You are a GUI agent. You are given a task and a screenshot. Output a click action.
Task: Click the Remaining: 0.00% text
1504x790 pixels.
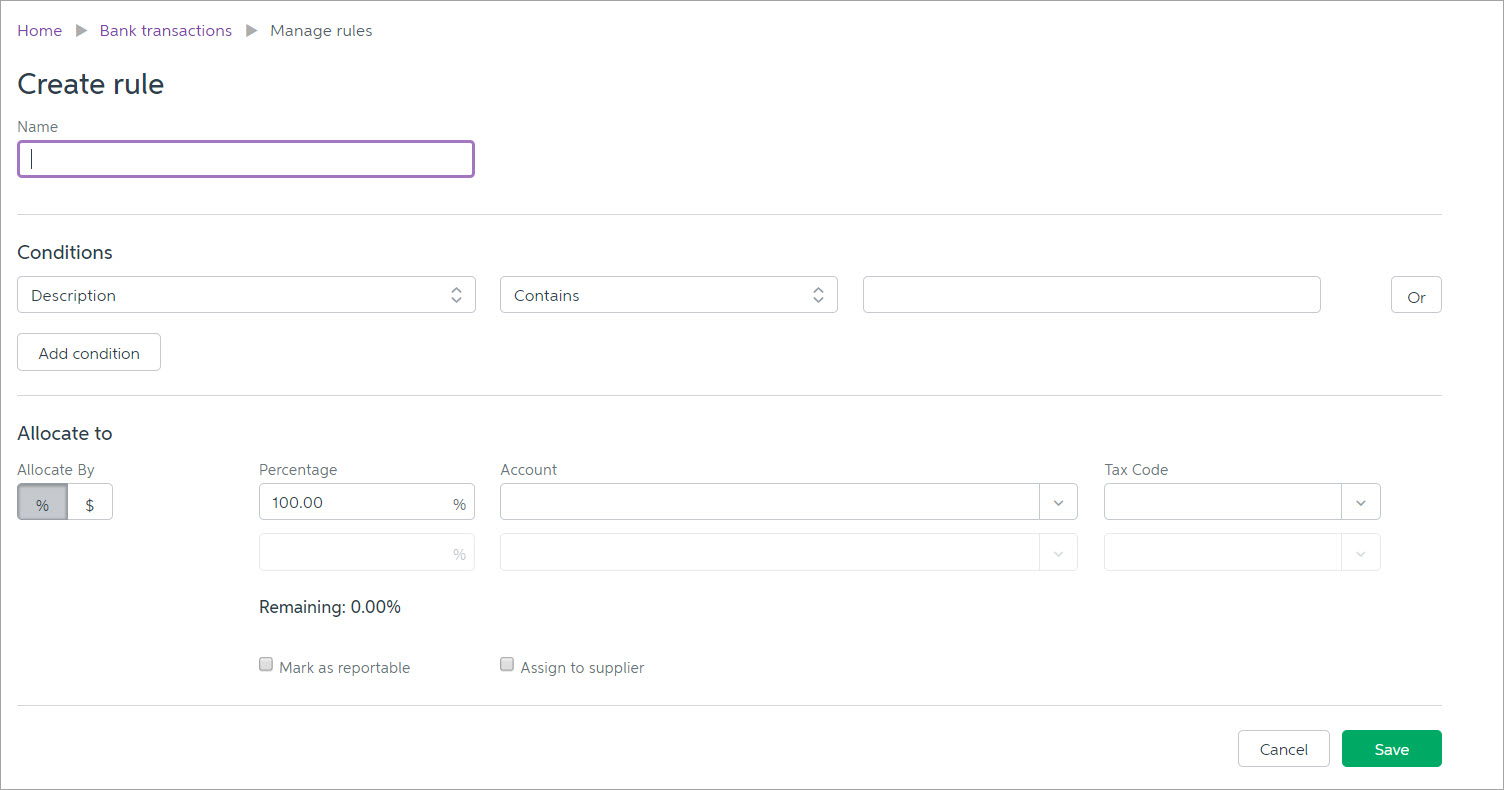(x=330, y=607)
